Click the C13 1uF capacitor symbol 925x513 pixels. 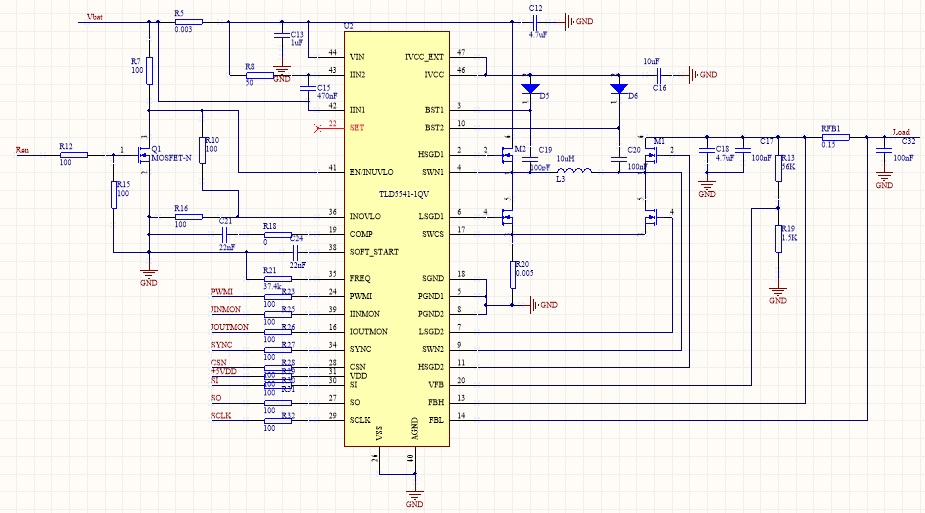pos(282,35)
